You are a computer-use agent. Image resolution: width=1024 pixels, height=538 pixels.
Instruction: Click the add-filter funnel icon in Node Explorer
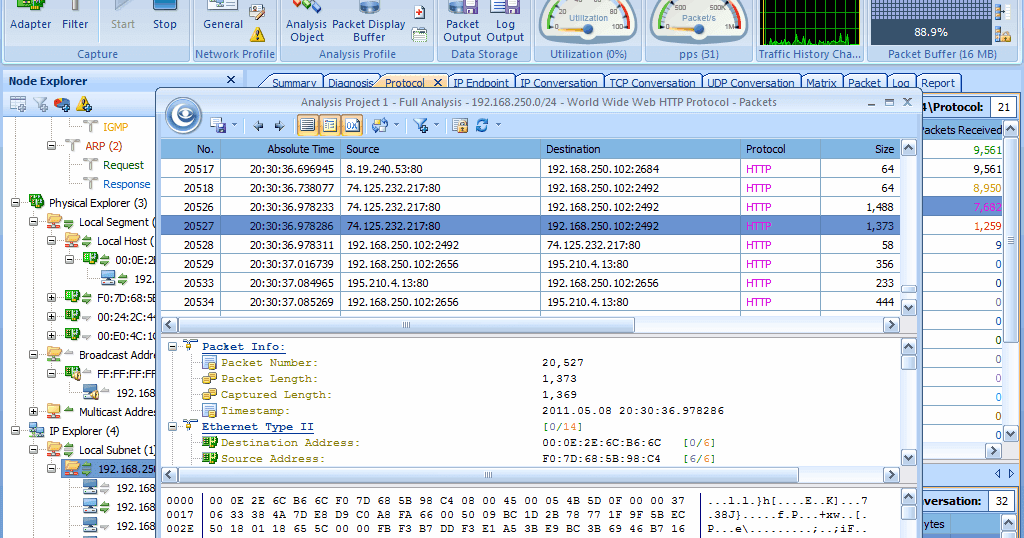(40, 104)
